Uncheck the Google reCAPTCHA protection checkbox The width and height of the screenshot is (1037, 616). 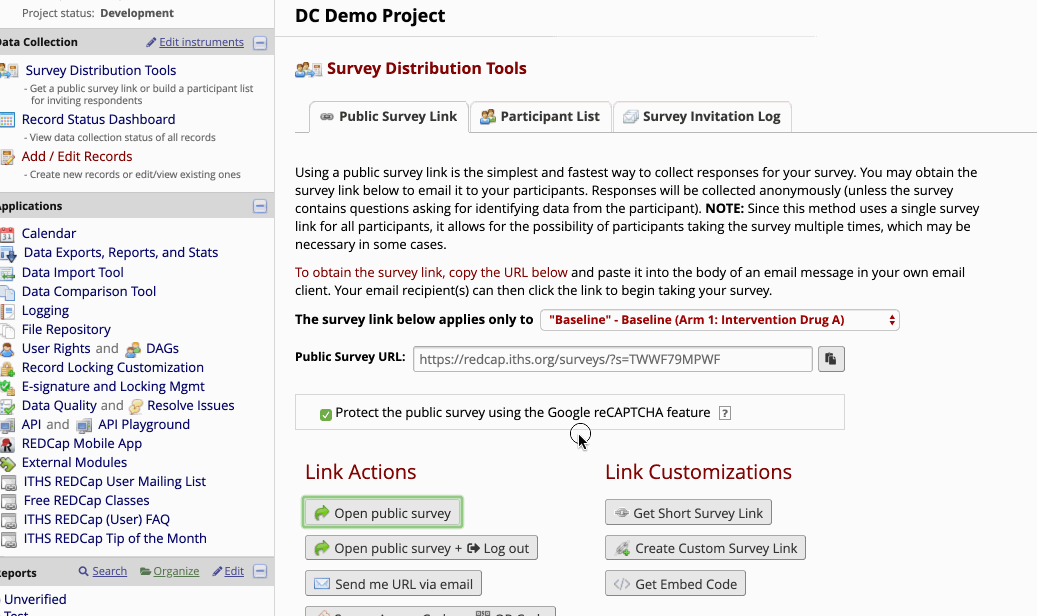pos(325,415)
